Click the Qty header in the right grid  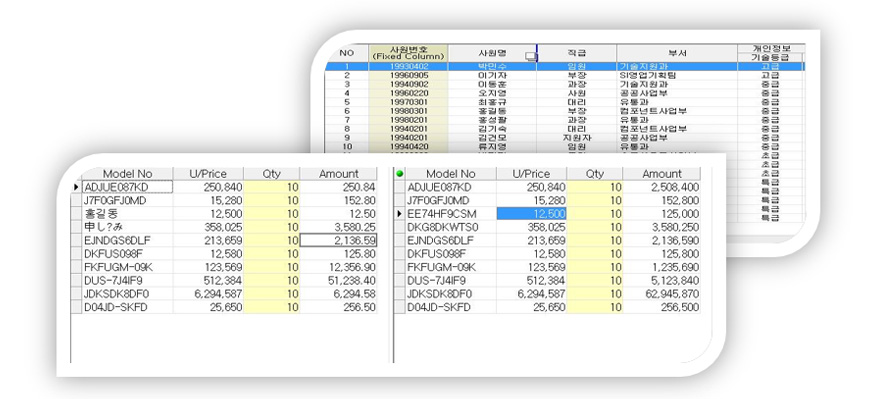click(x=594, y=174)
